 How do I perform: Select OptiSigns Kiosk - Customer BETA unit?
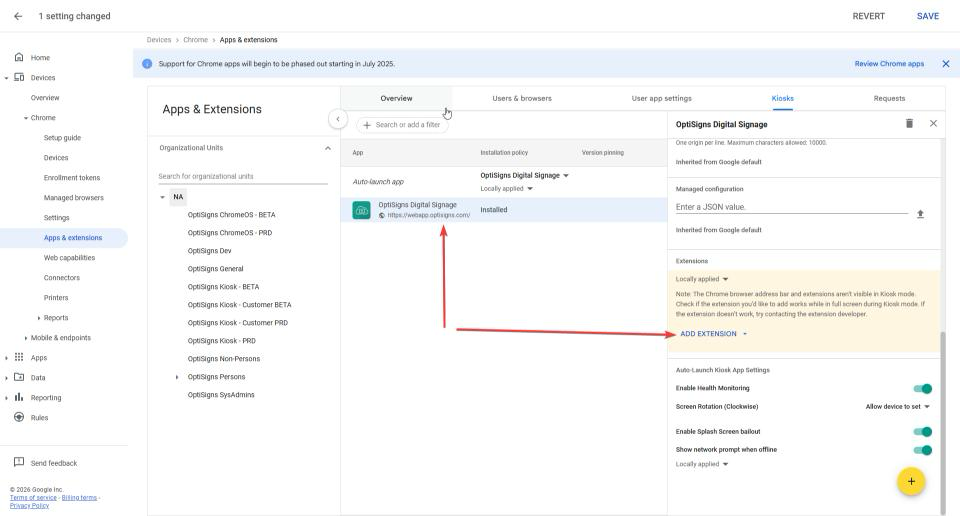click(239, 305)
